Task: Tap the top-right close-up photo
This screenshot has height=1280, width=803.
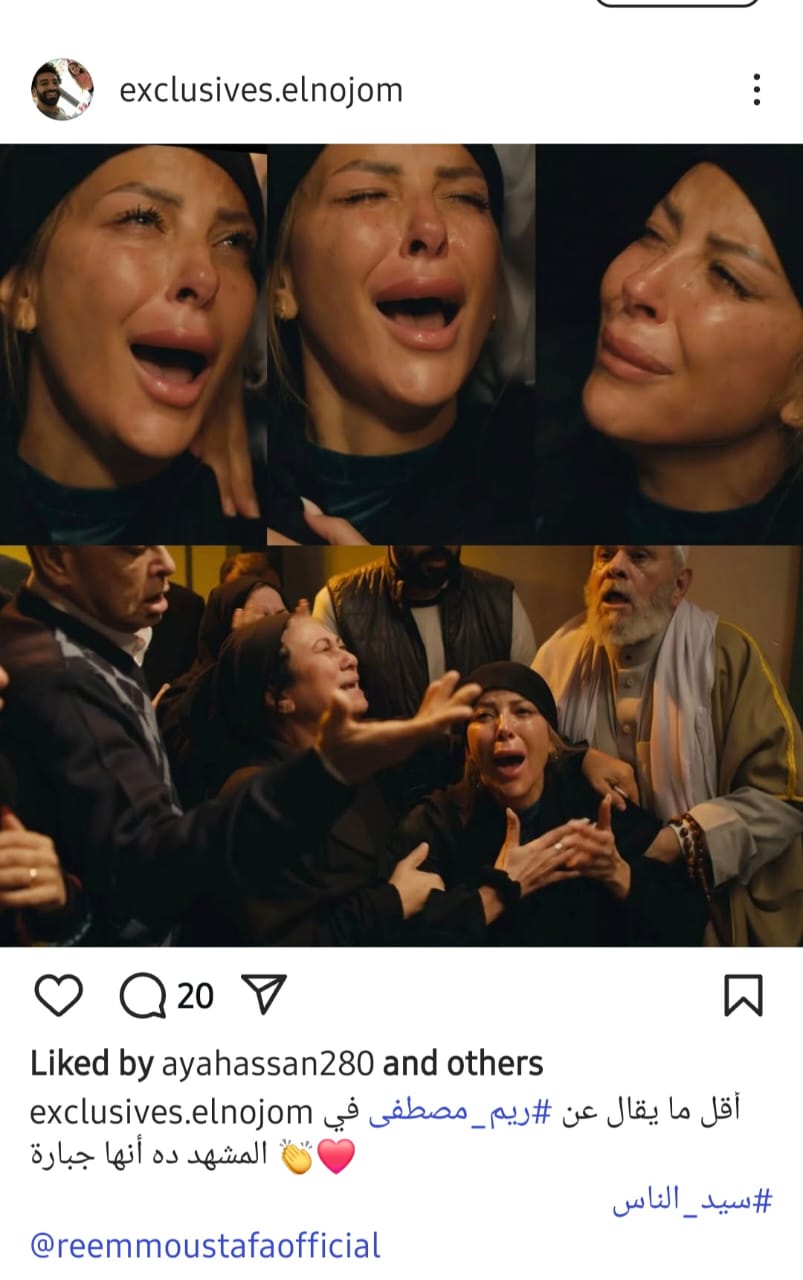Action: (x=670, y=344)
